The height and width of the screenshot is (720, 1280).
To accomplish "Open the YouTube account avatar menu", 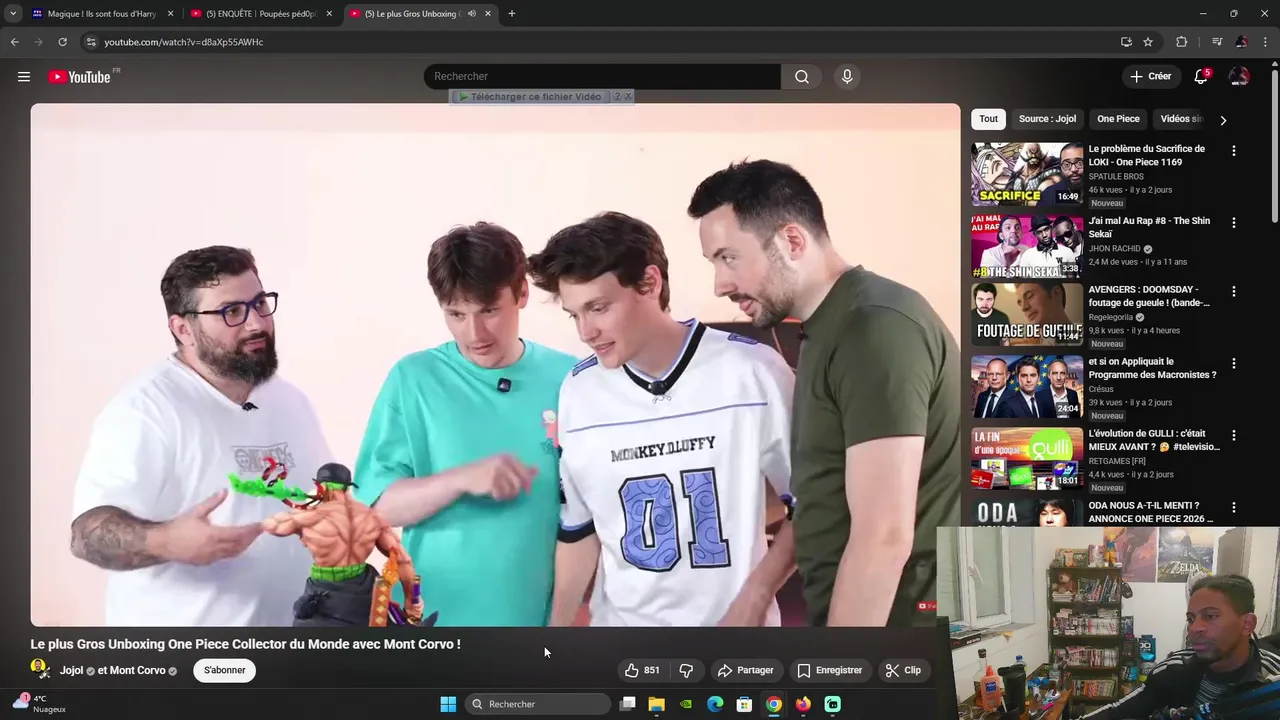I will pos(1239,77).
